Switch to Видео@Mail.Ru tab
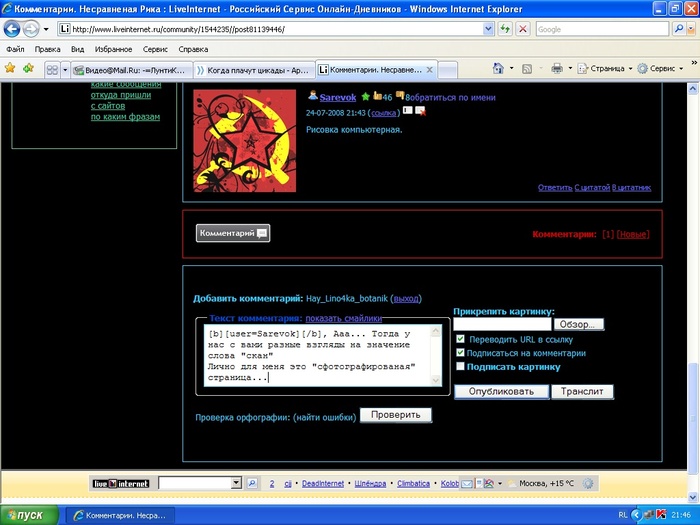This screenshot has height=525, width=700. tap(132, 70)
